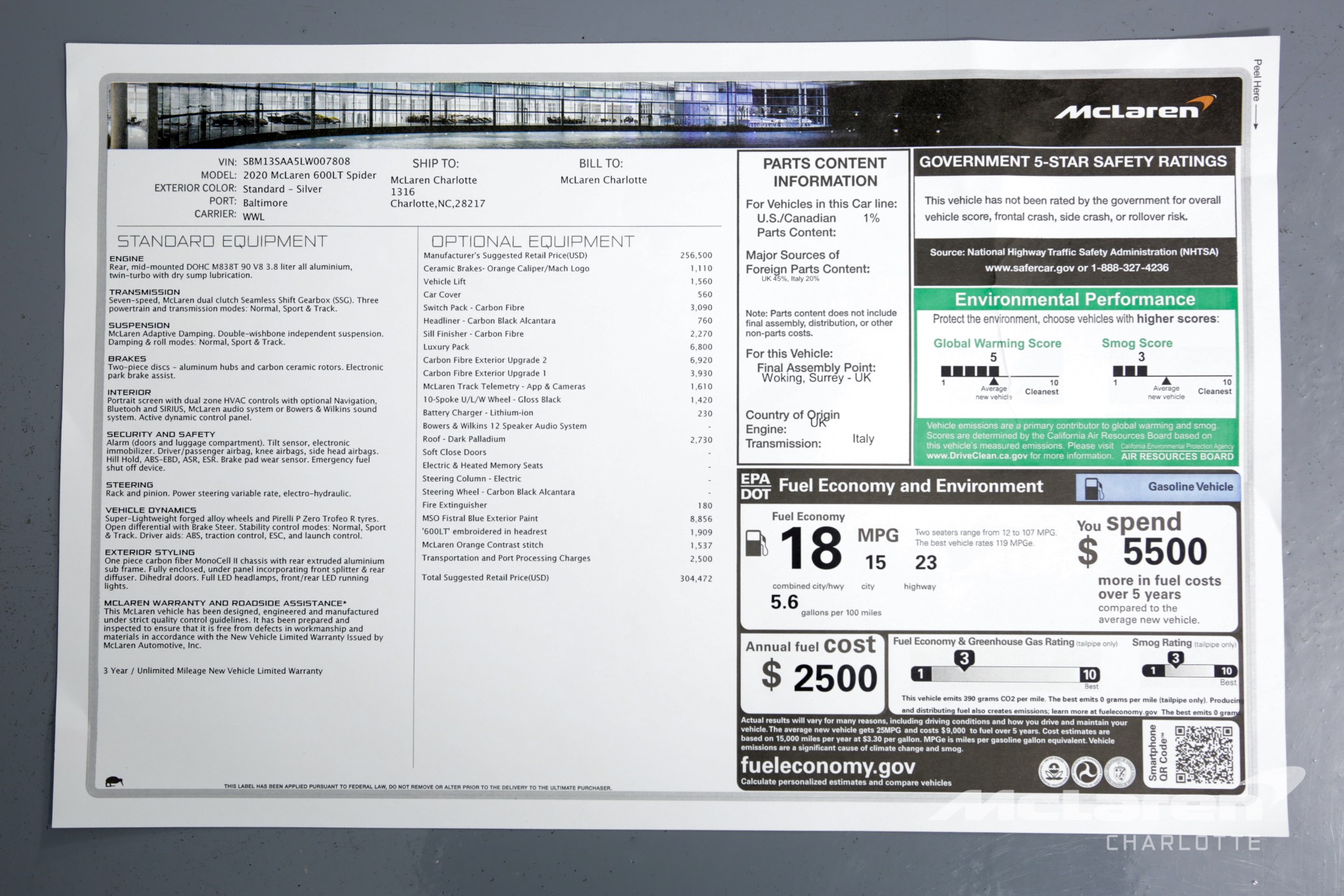
Task: Click the fuel pump icon beside 18 MPG
Action: tap(756, 543)
